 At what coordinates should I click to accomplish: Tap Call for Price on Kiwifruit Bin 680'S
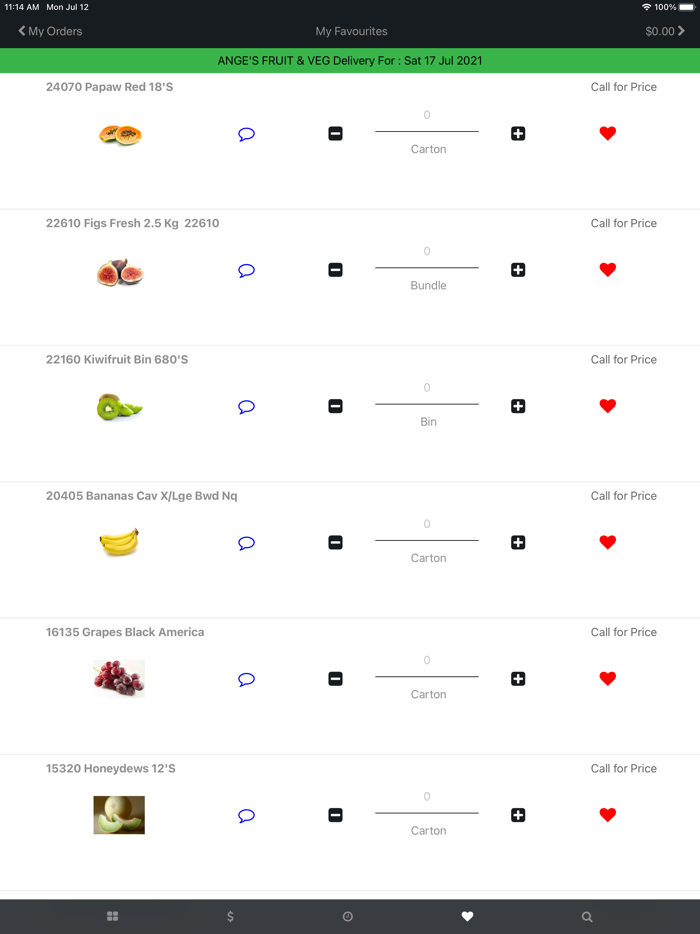(x=623, y=359)
